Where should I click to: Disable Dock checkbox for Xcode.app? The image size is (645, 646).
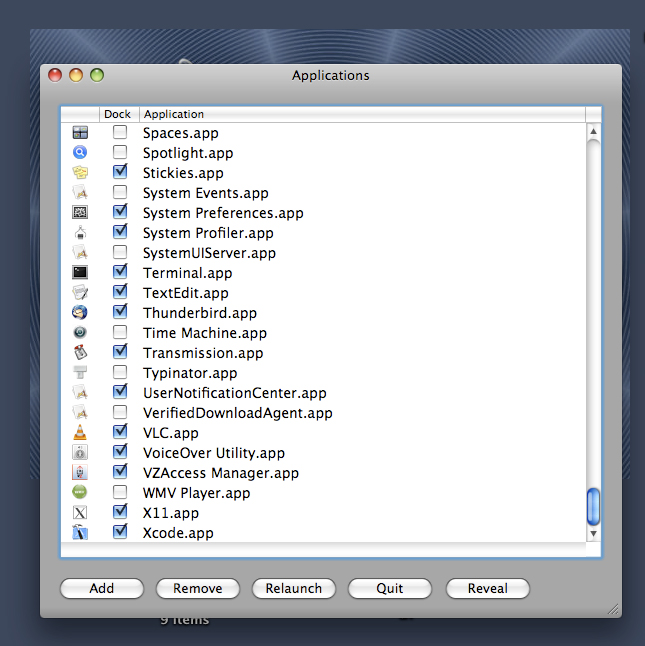(120, 532)
